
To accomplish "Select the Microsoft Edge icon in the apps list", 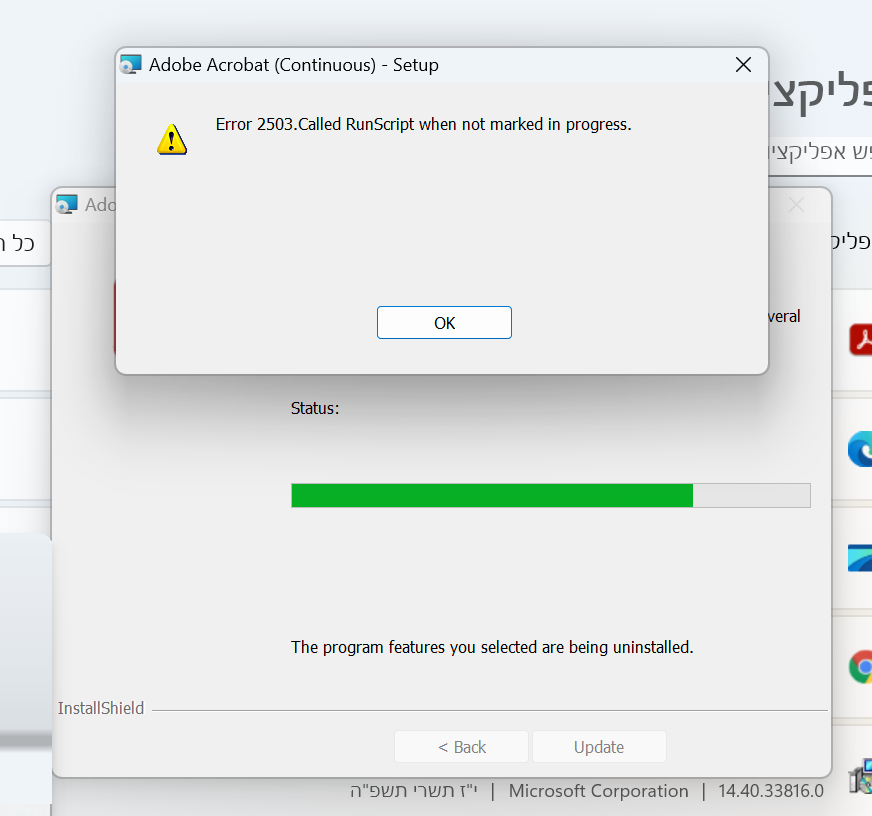I will tap(860, 448).
